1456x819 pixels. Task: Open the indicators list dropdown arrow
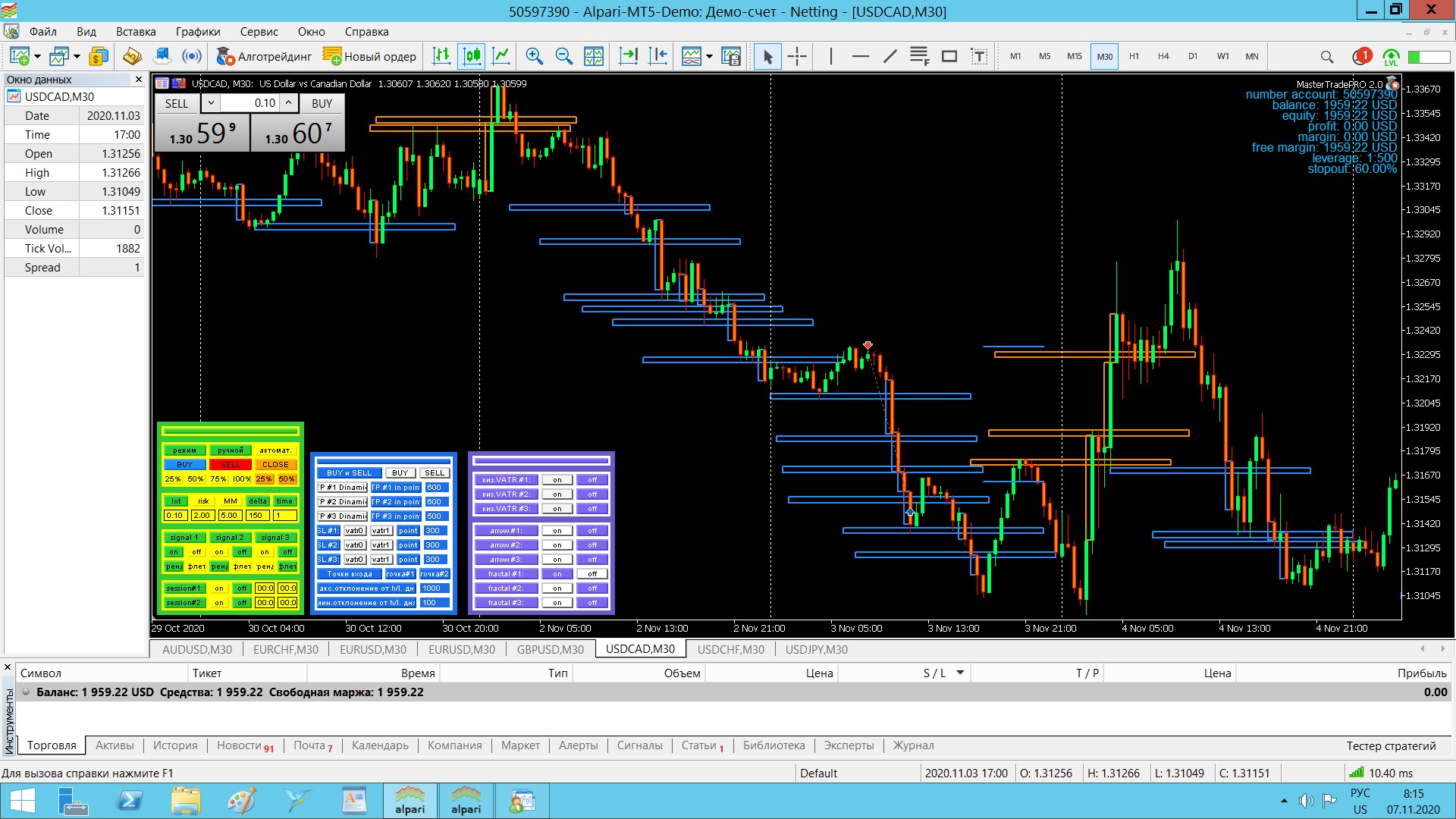click(709, 57)
